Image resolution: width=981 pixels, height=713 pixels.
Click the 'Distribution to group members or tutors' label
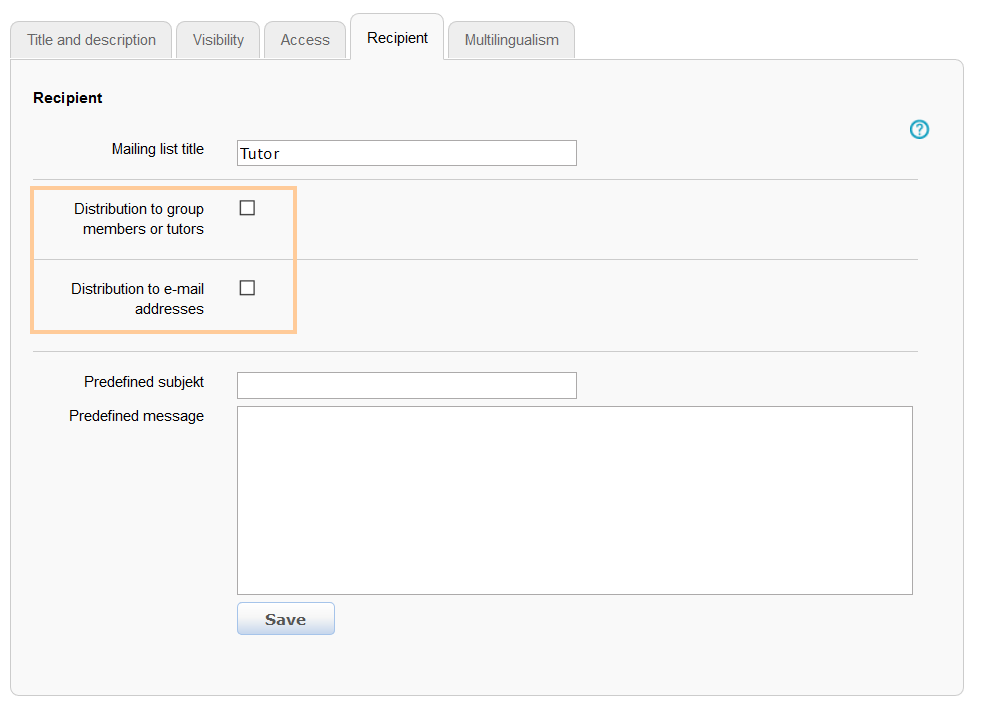(139, 219)
